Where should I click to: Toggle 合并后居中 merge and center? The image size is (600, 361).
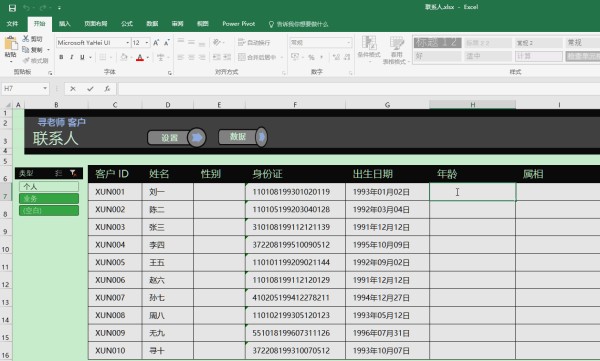(258, 57)
